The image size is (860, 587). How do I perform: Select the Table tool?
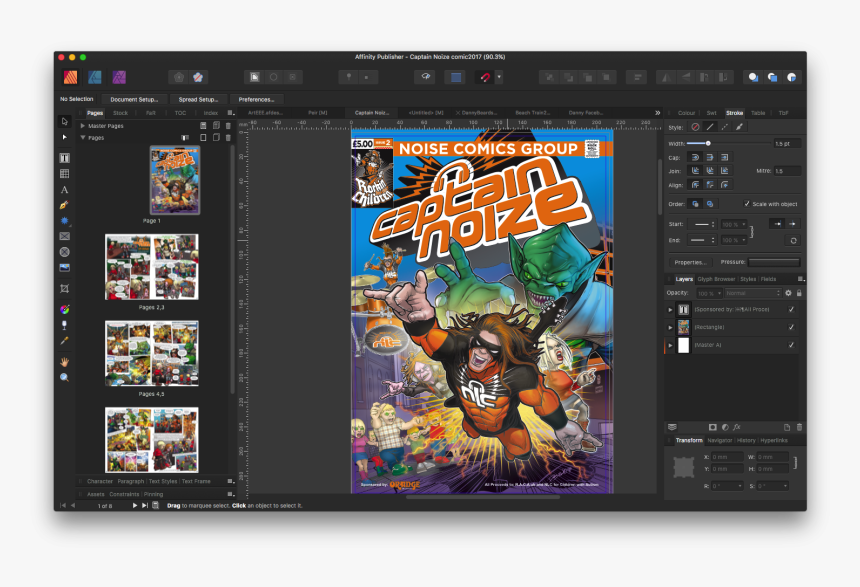click(64, 174)
